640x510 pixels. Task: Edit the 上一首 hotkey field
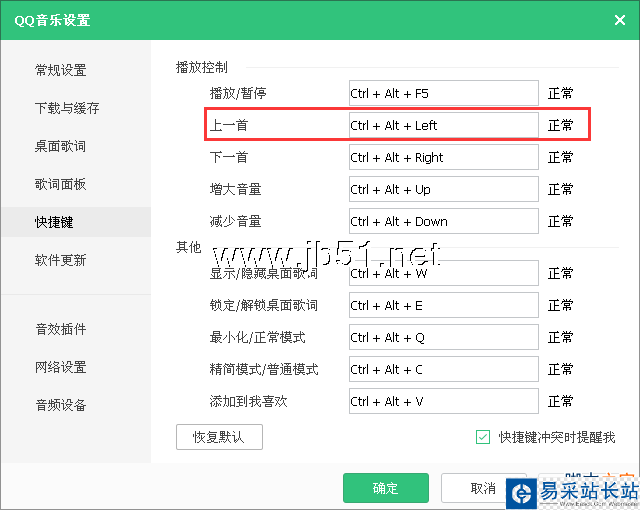click(444, 125)
